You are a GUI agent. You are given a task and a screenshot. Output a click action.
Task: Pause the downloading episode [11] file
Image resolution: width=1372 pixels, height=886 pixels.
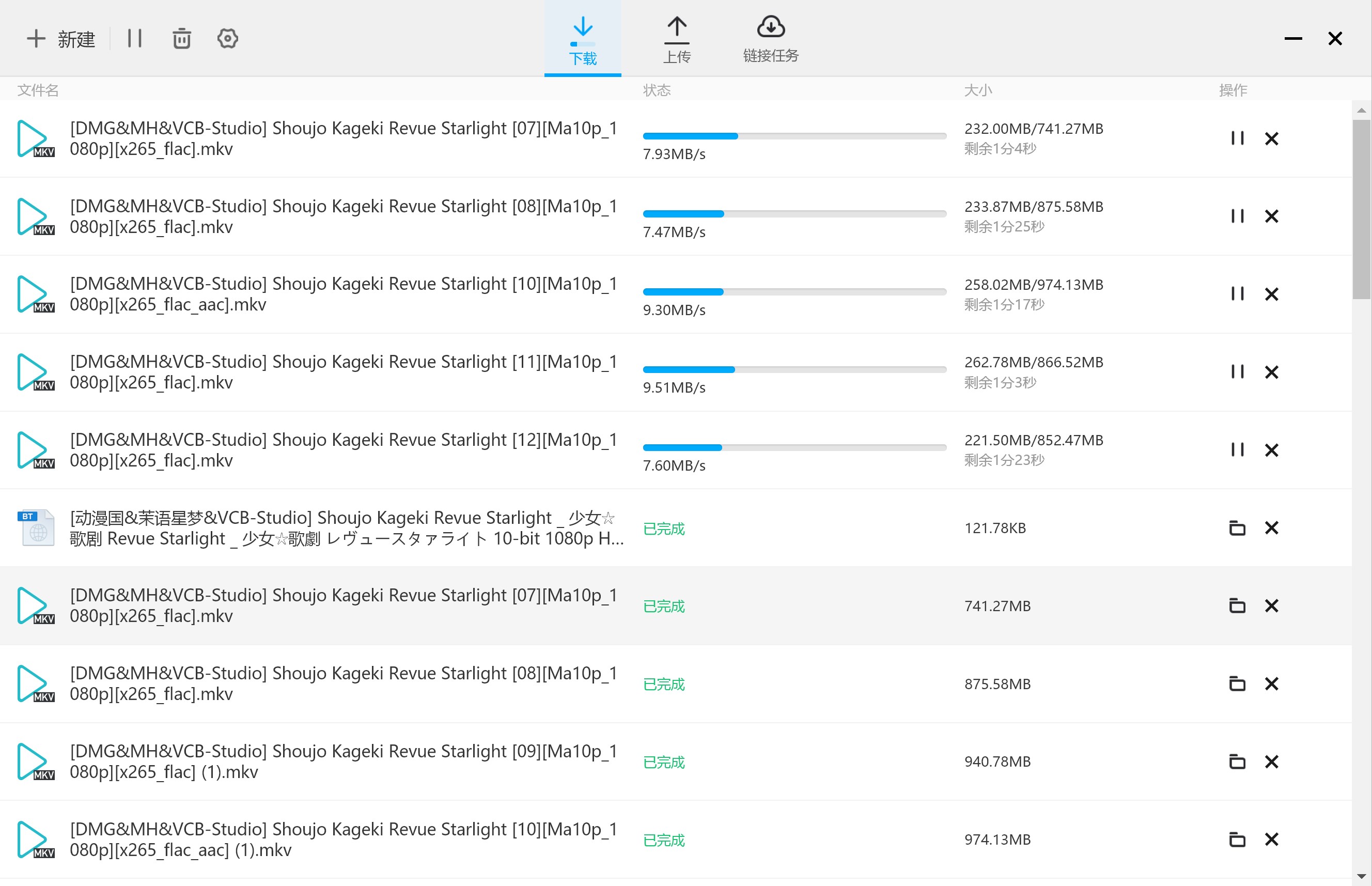(1237, 371)
